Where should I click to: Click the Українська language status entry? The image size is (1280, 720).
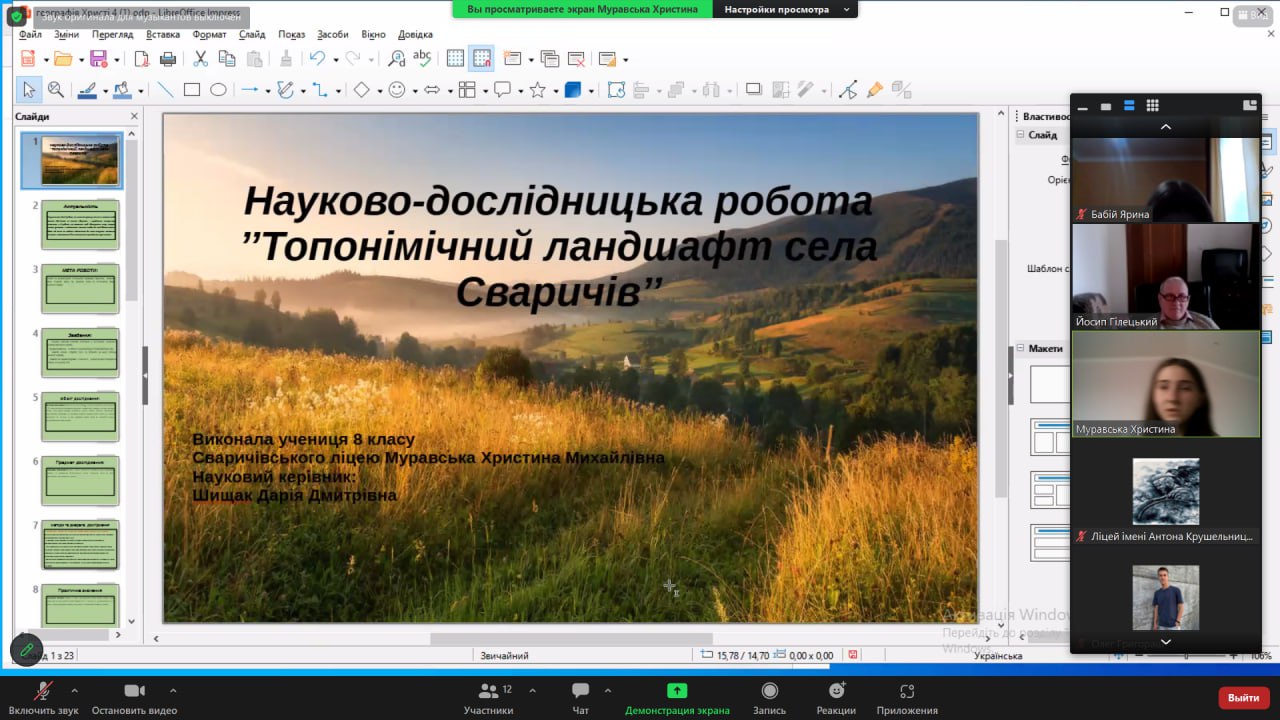coord(998,656)
